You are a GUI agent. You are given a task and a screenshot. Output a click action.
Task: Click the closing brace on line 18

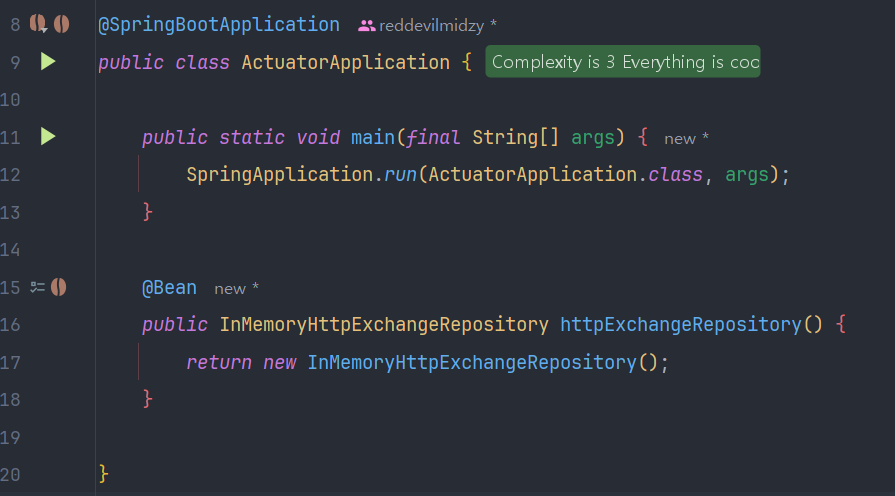click(148, 398)
